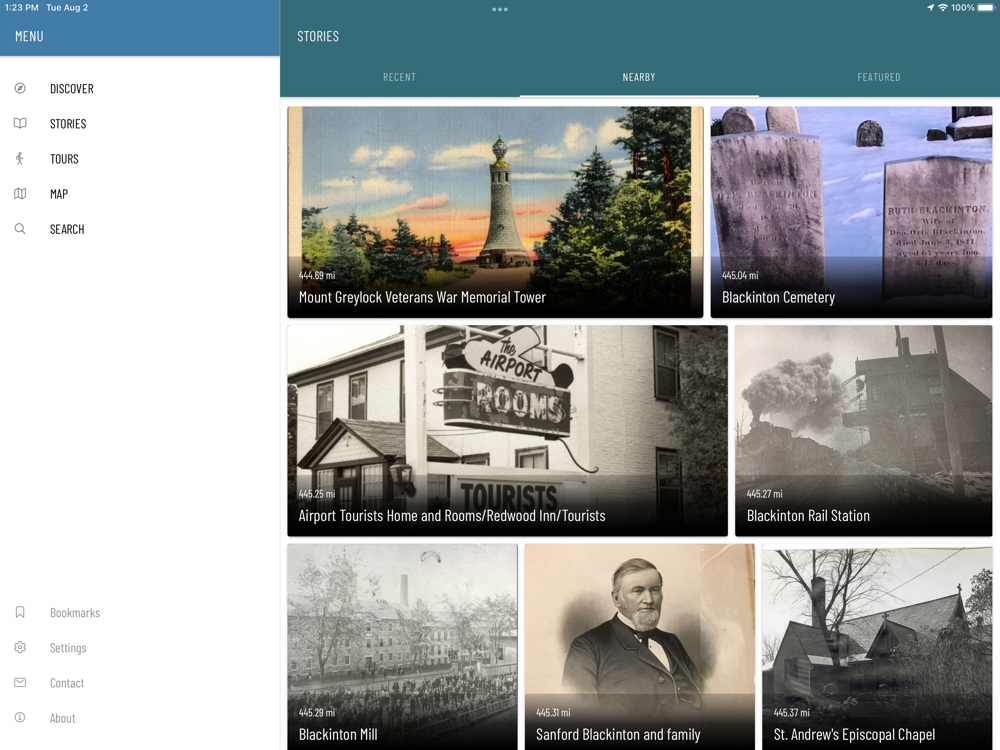
Task: Open Sanford Blackinton and family story
Action: click(640, 647)
